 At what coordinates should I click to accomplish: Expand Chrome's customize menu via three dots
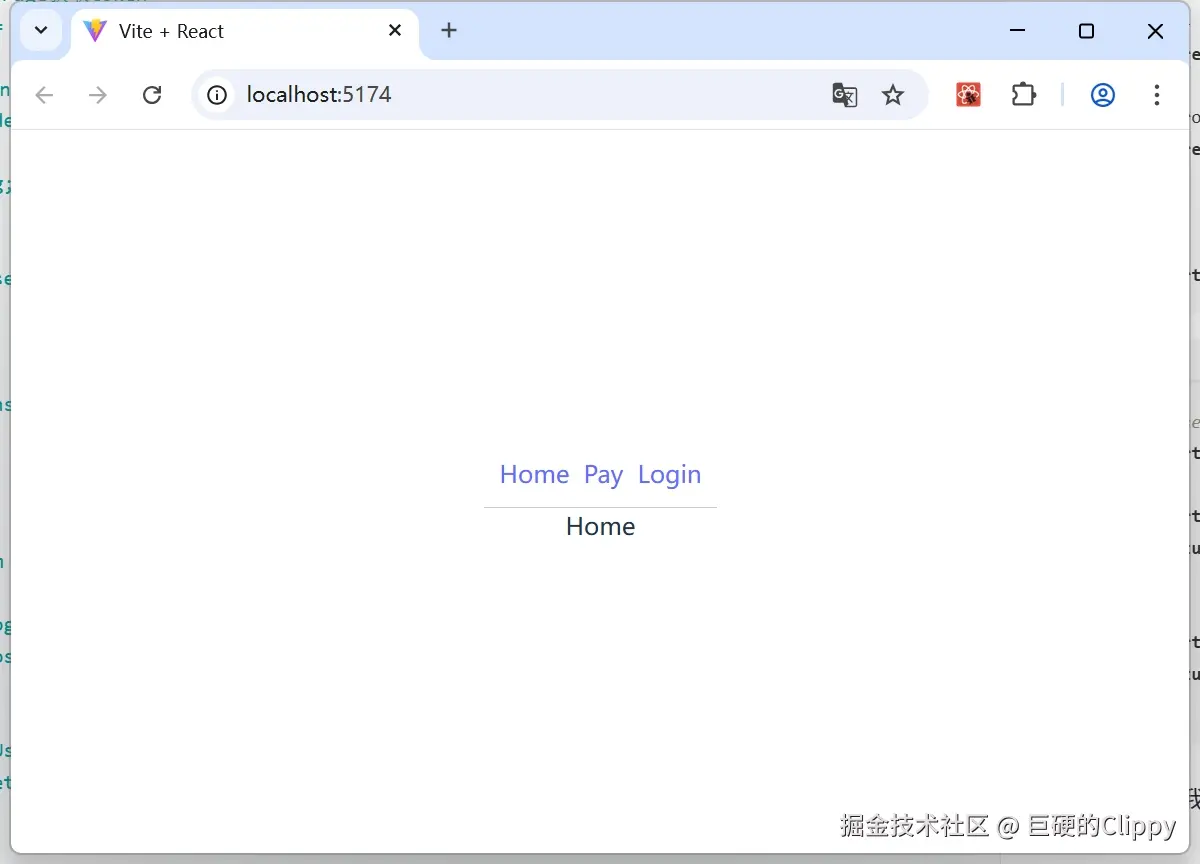pyautogui.click(x=1156, y=94)
